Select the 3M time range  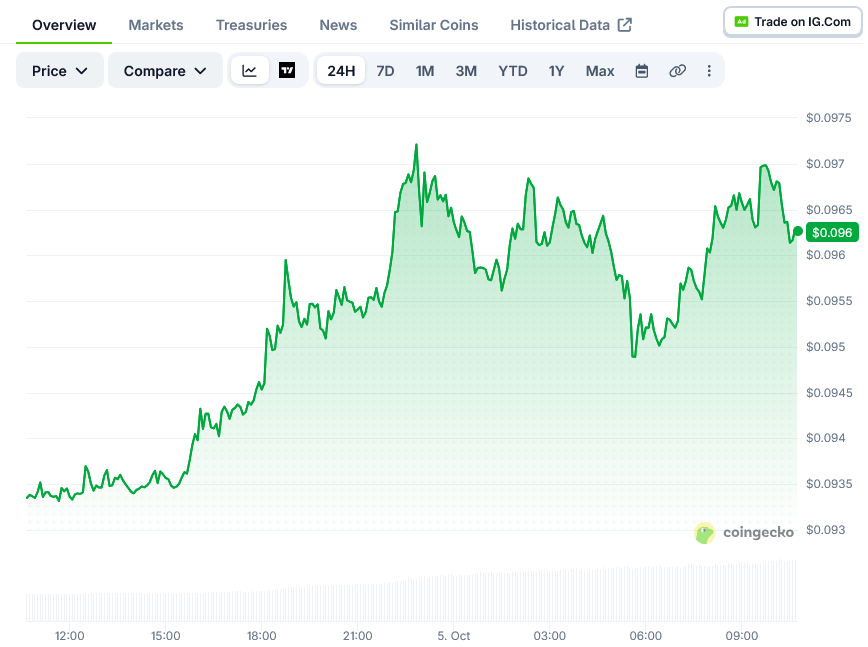point(466,71)
